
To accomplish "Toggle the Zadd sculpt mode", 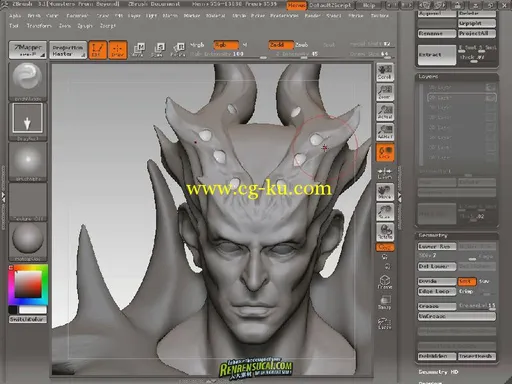I will point(281,45).
